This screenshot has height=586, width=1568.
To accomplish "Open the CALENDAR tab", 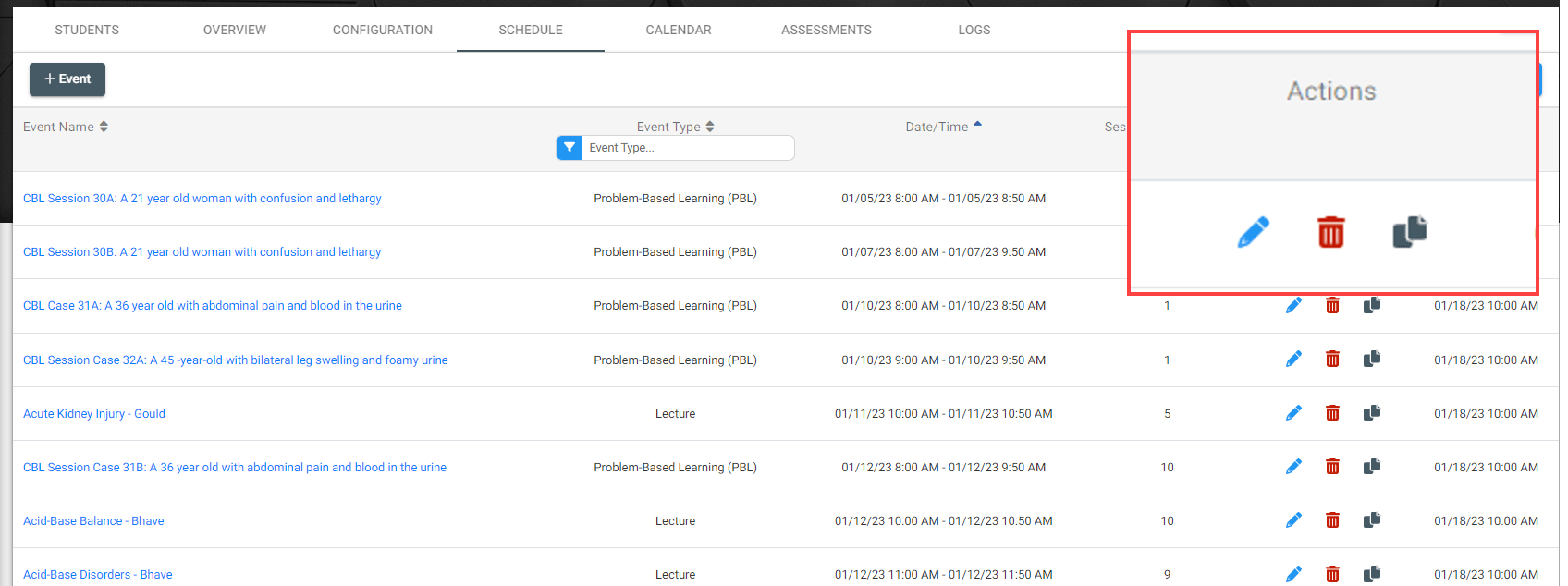I will [x=679, y=30].
